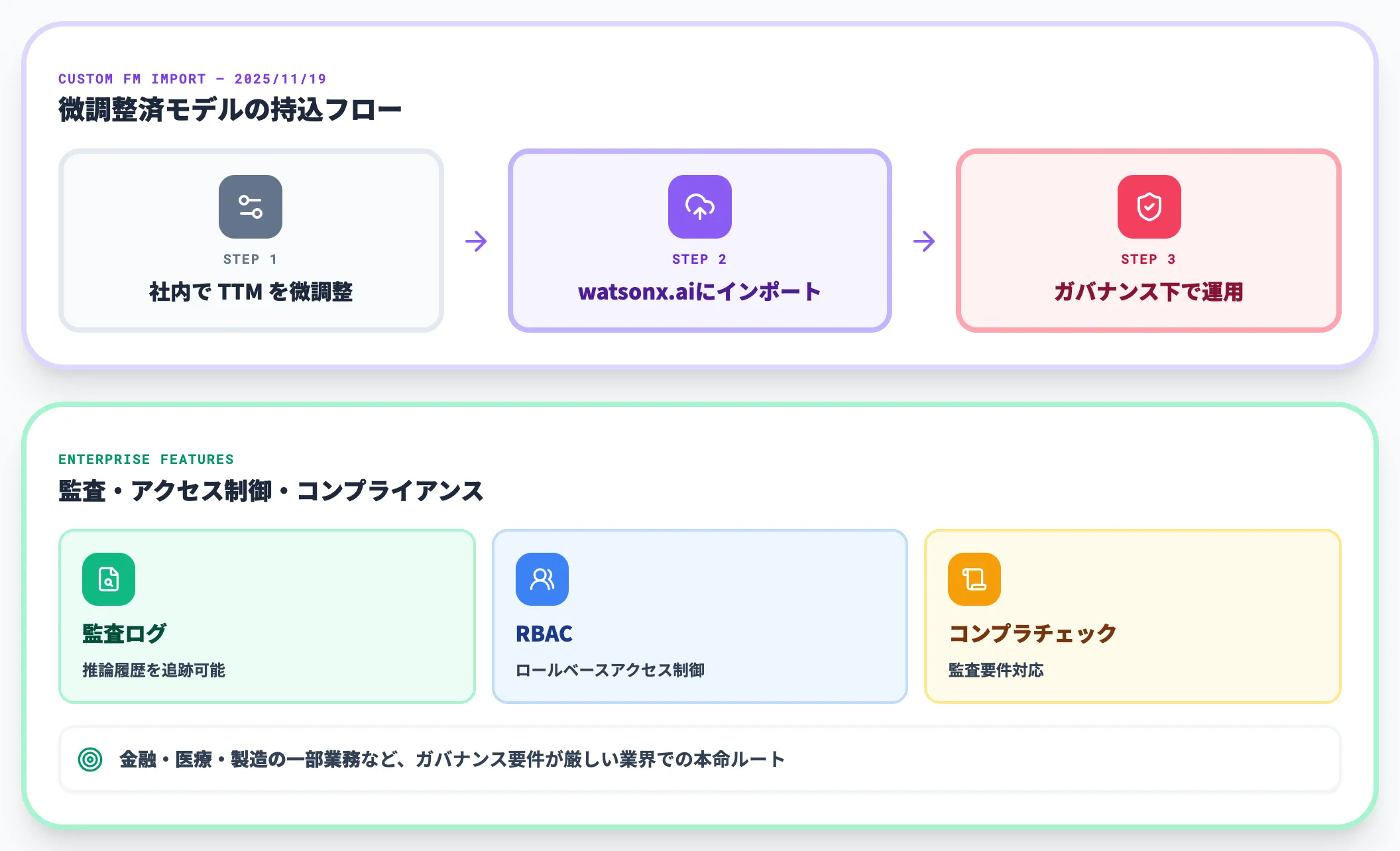Click the ロールベースアクセス制御 description

610,670
